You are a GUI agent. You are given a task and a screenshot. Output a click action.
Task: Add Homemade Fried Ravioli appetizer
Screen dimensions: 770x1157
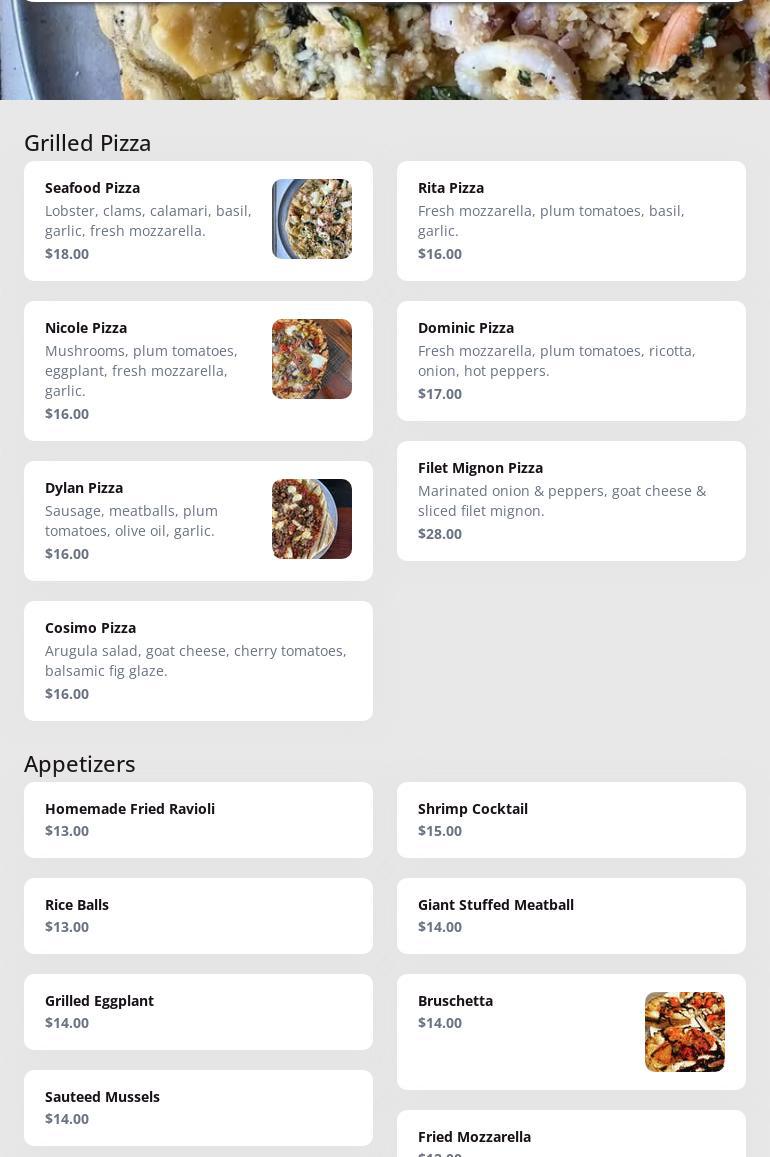[198, 820]
